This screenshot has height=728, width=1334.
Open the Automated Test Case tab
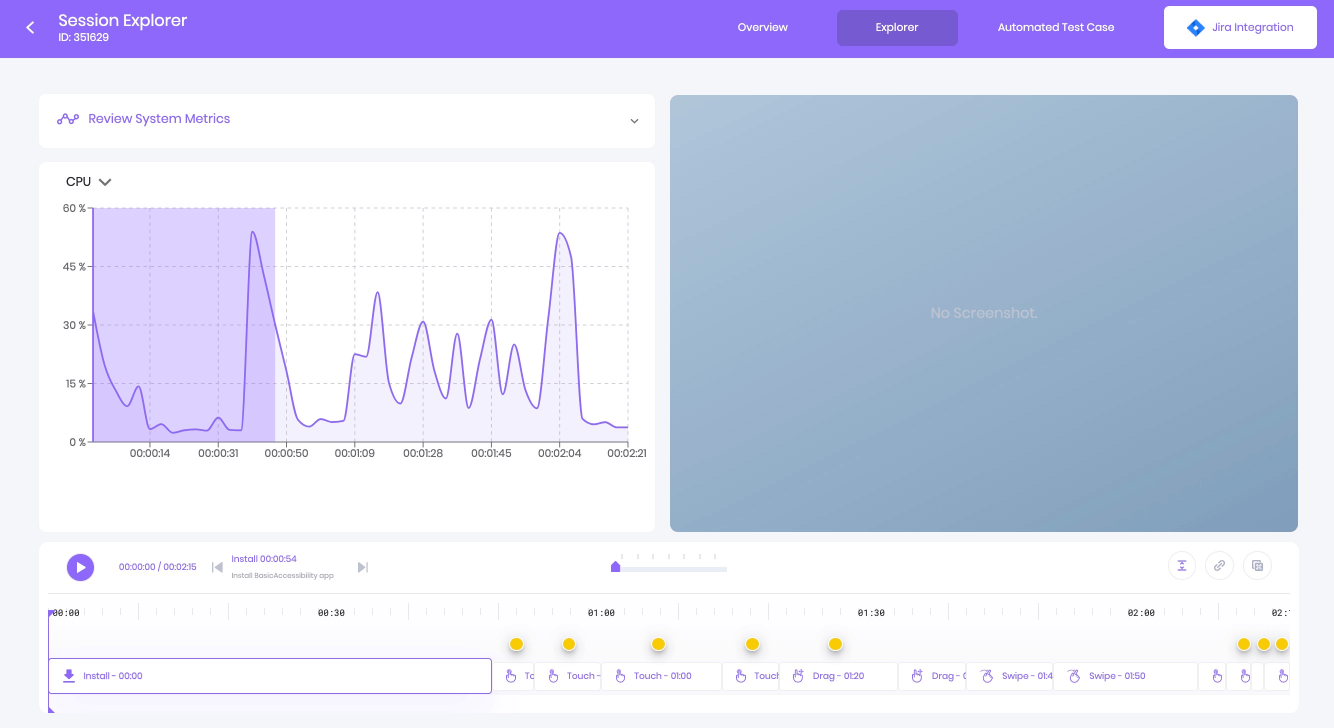tap(1056, 28)
